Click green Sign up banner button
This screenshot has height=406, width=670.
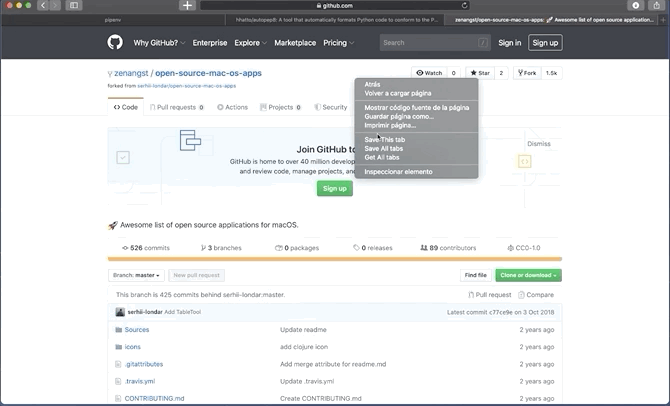coord(335,188)
